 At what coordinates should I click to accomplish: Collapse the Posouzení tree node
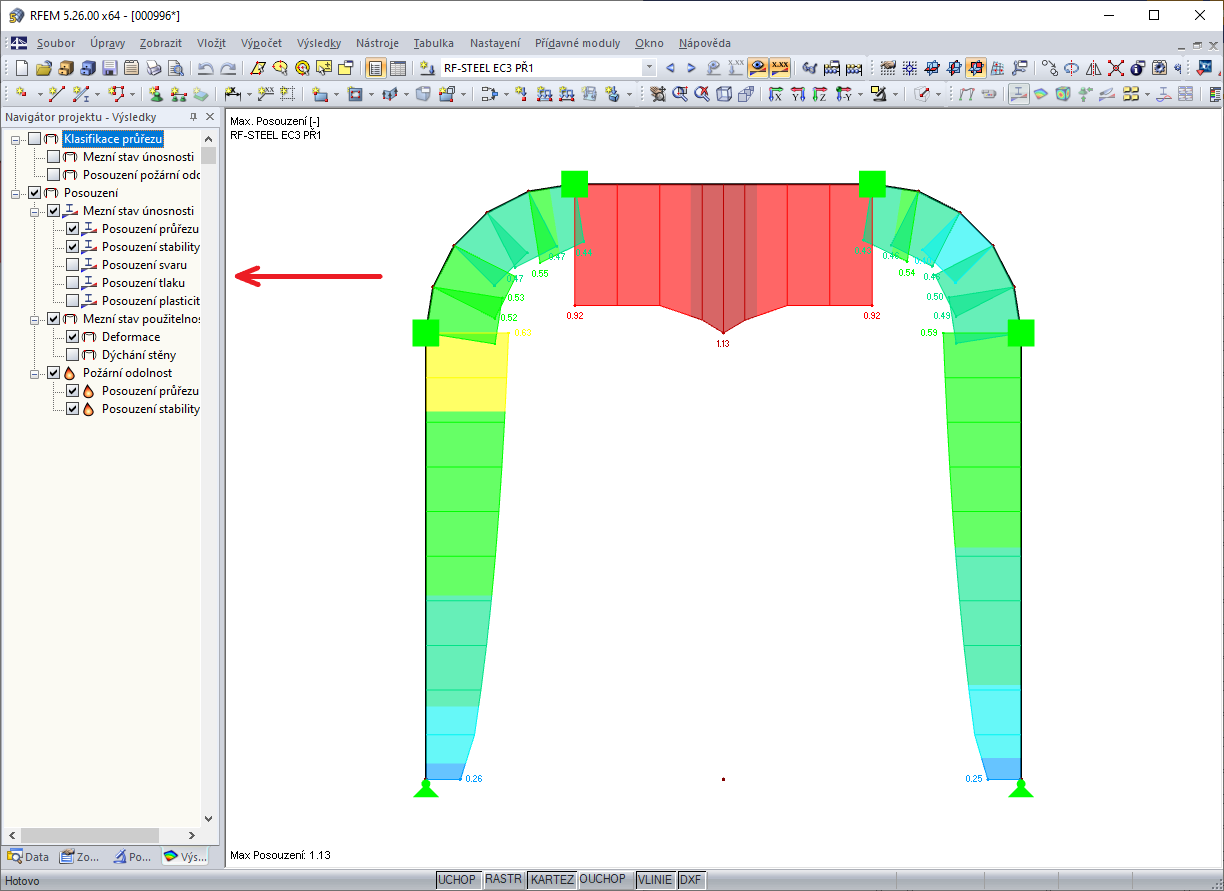pos(16,193)
